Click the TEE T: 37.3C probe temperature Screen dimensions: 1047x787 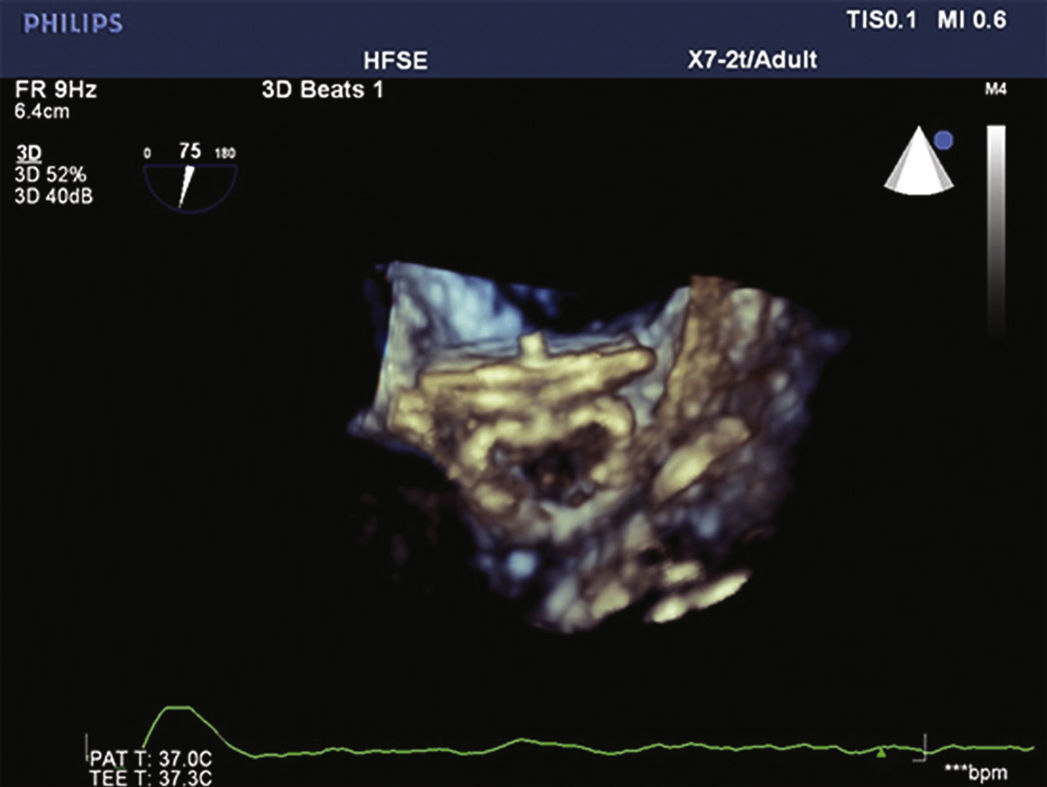pyautogui.click(x=150, y=778)
